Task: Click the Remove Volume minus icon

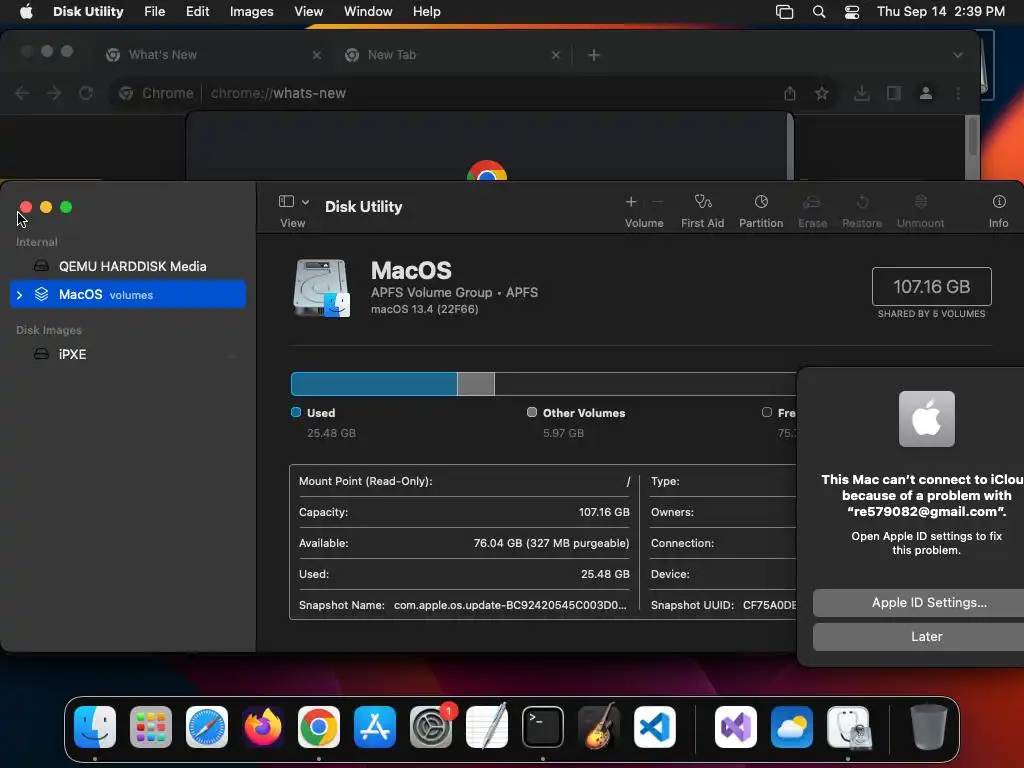Action: click(x=658, y=202)
